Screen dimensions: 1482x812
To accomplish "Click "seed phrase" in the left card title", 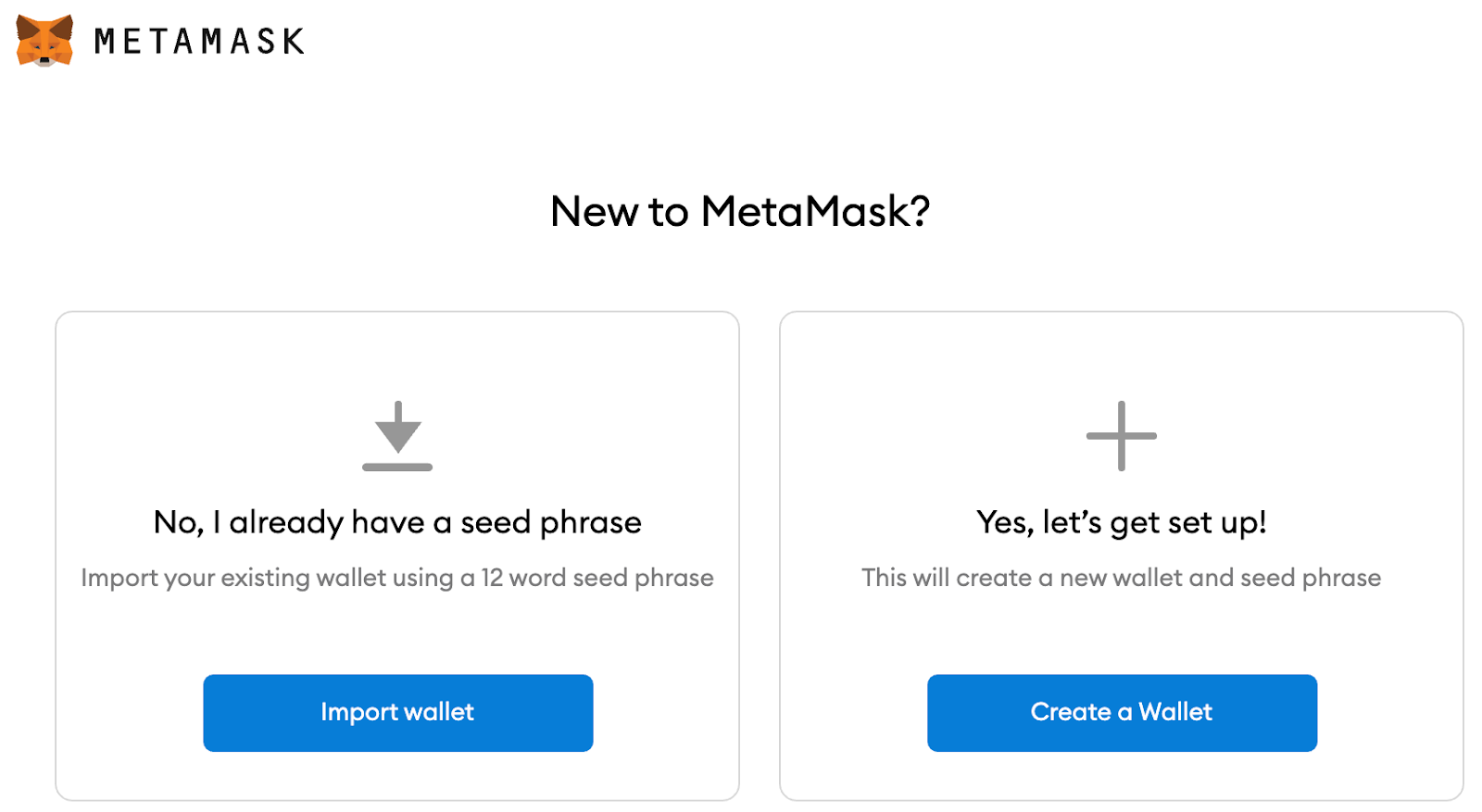I will pos(551,523).
